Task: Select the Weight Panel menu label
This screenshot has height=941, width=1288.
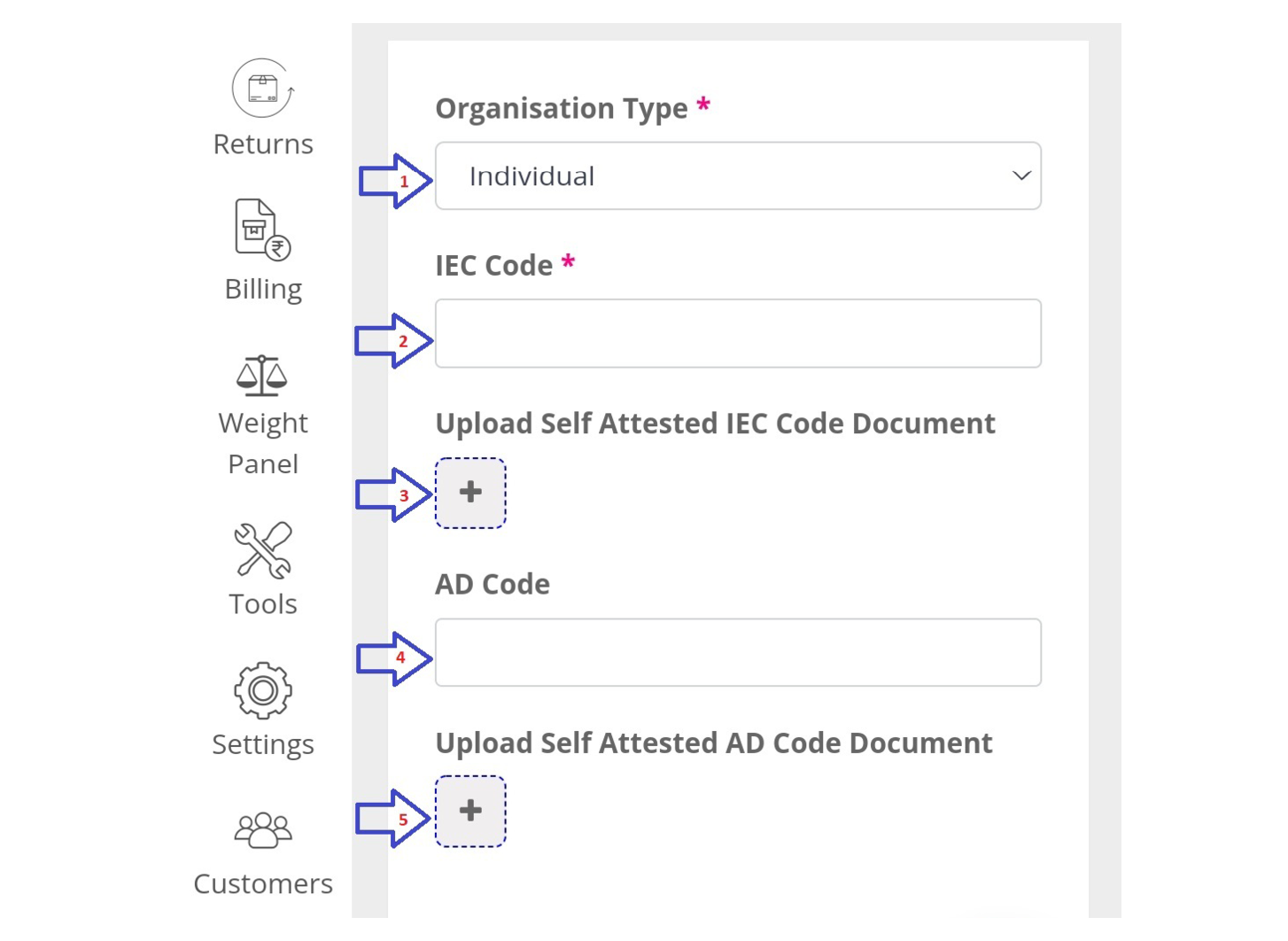Action: tap(263, 443)
